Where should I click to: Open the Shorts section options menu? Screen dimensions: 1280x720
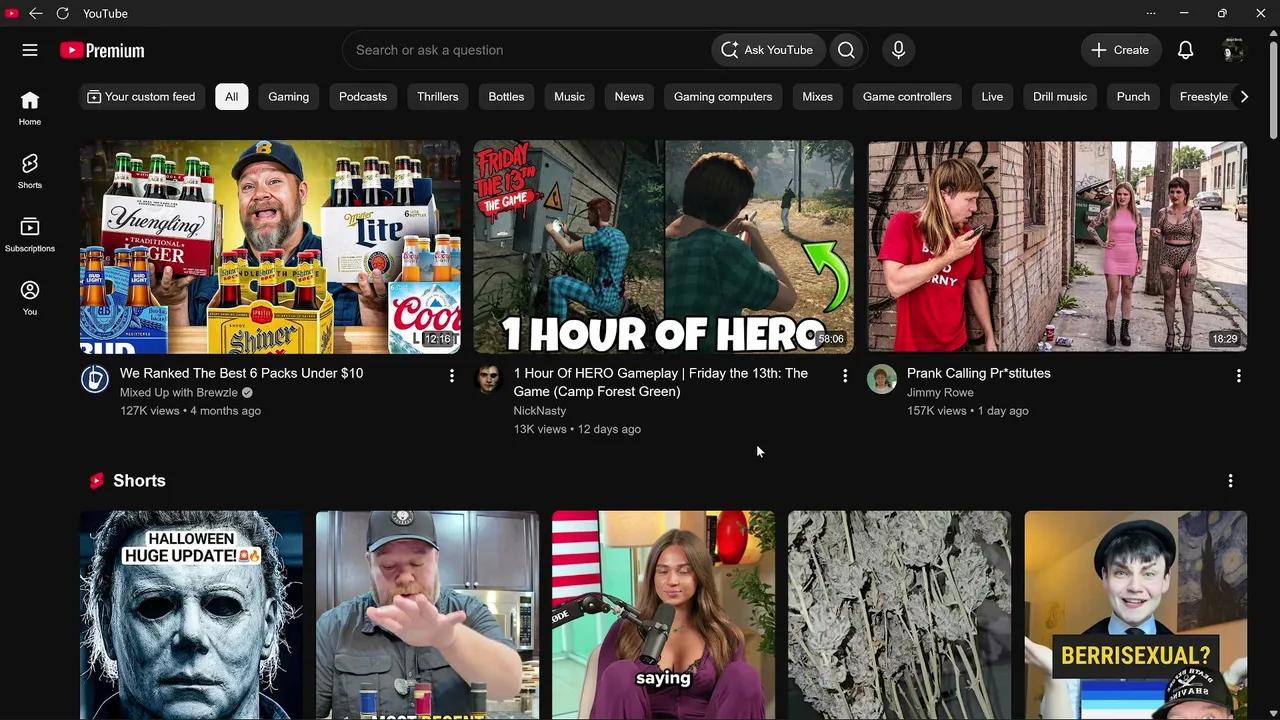coord(1230,481)
